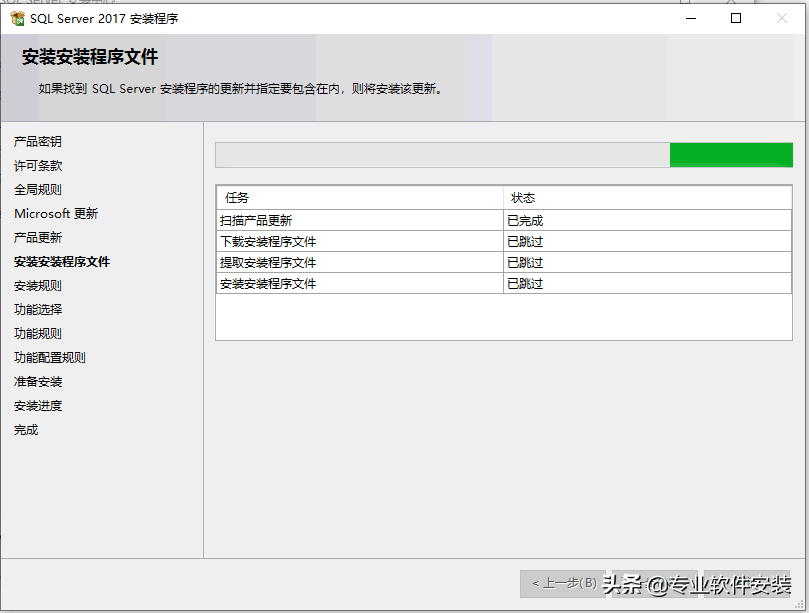This screenshot has height=613, width=809.
Task: Select Microsoft 更新 in the step list
Action: pyautogui.click(x=56, y=214)
